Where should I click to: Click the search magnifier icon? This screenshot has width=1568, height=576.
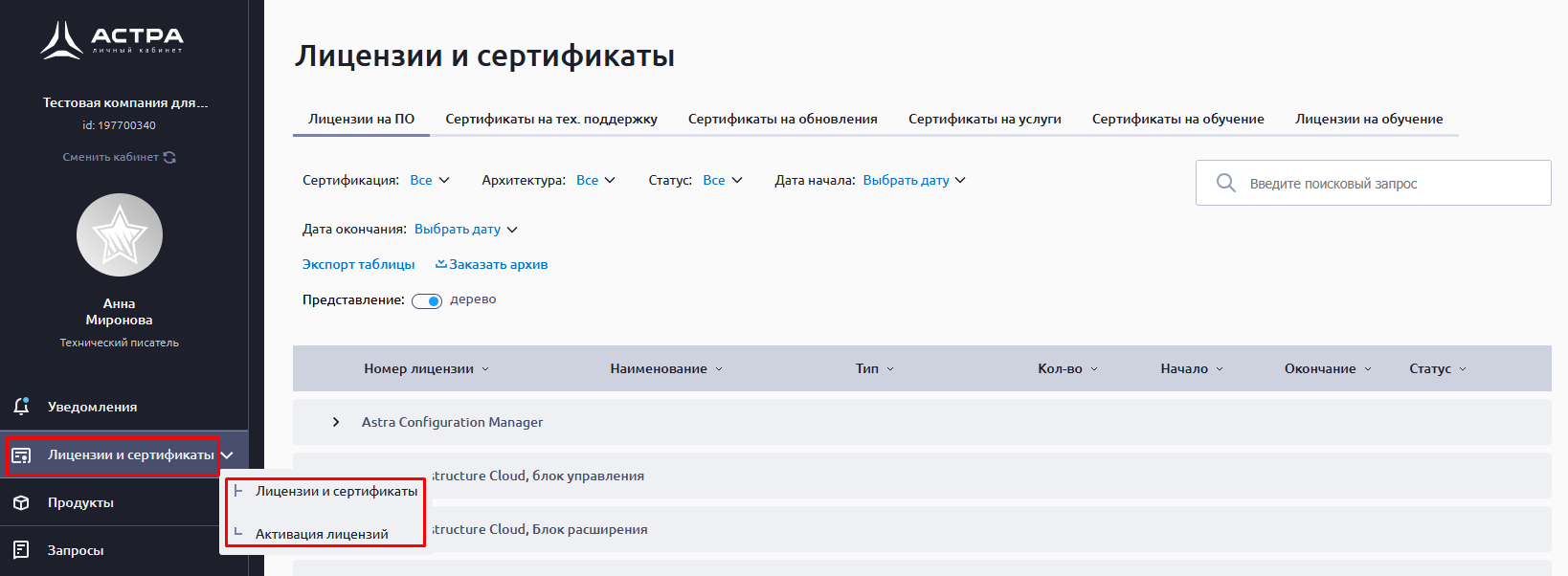(1225, 183)
